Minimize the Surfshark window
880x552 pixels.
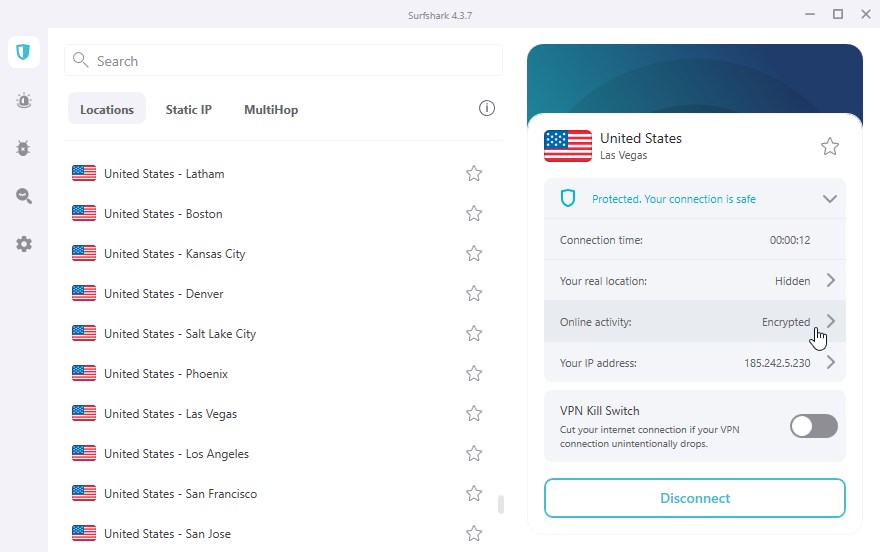pos(810,14)
